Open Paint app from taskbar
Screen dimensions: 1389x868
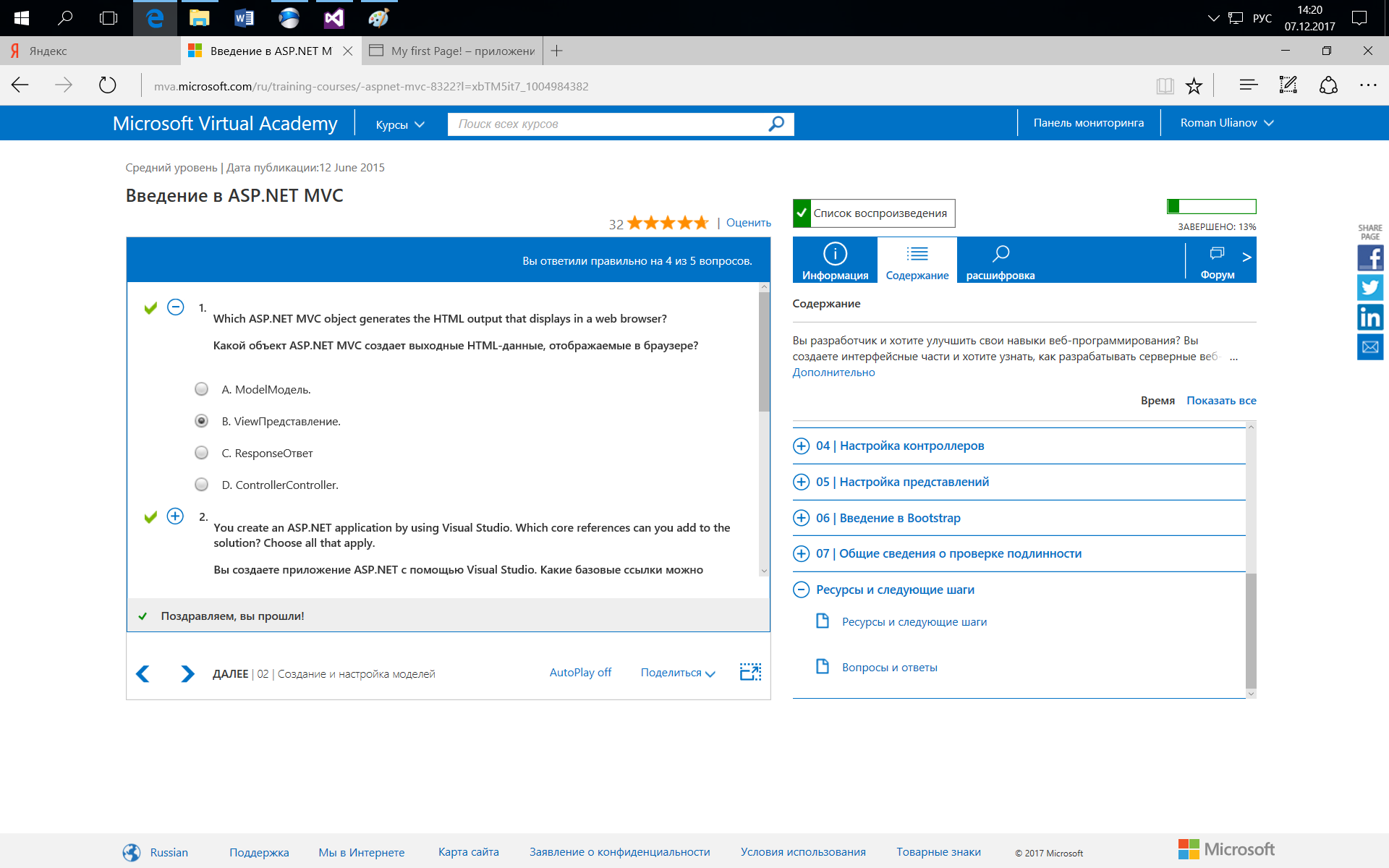[x=378, y=18]
